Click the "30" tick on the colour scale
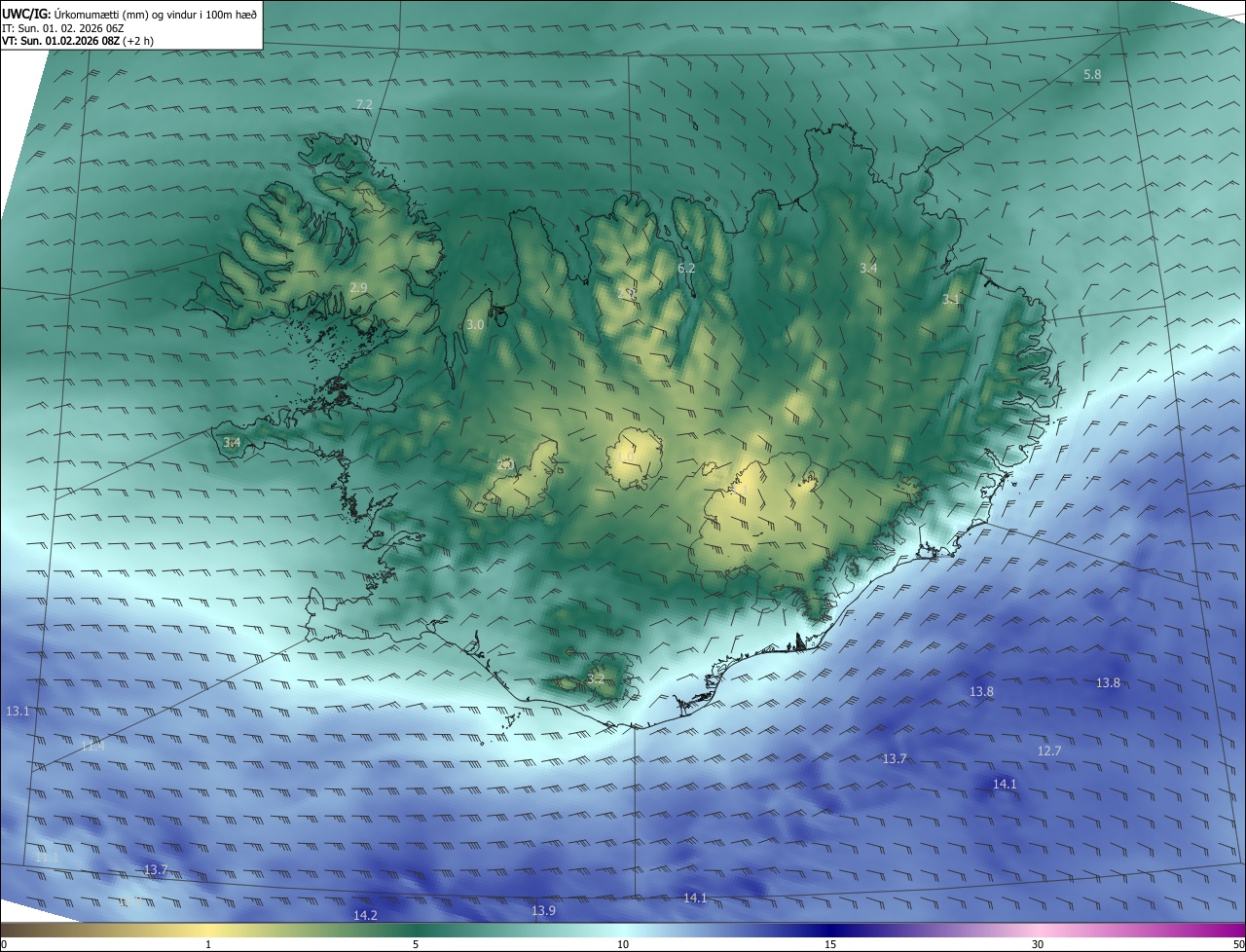1246x952 pixels. pos(1038,944)
